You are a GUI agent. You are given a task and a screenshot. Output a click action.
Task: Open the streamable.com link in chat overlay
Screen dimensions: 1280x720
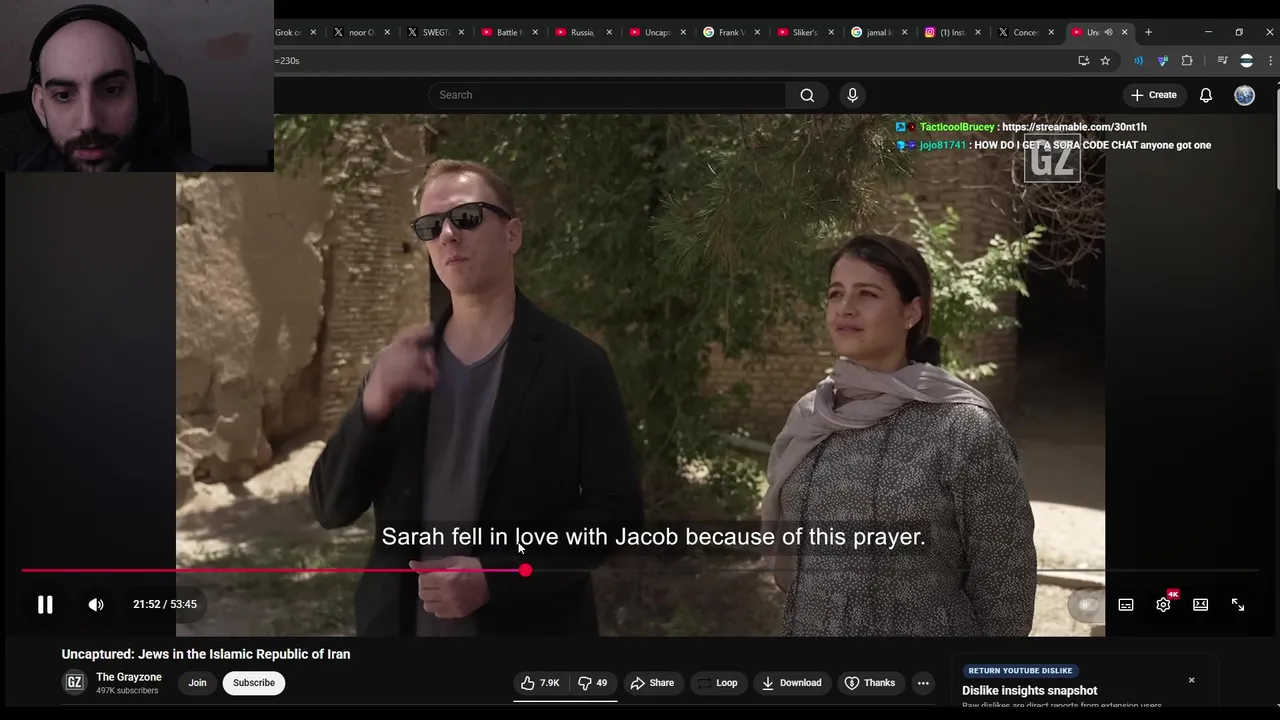[1074, 127]
